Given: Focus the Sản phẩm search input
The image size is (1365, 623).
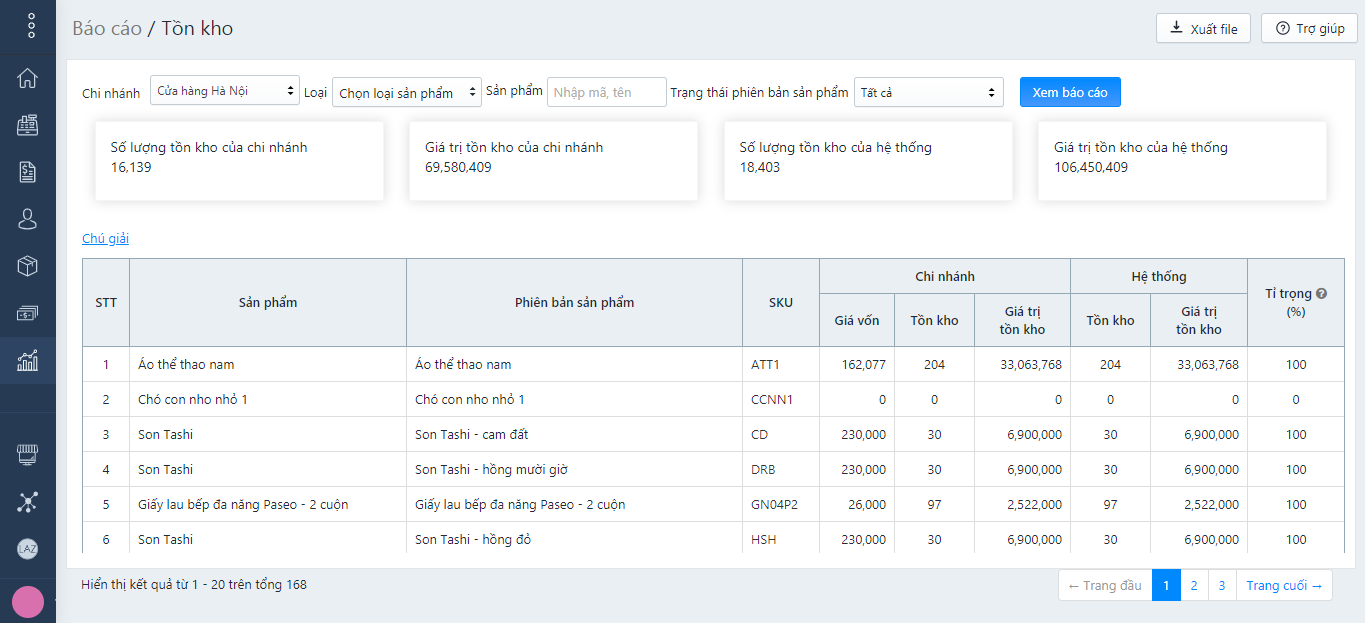Looking at the screenshot, I should pos(606,93).
